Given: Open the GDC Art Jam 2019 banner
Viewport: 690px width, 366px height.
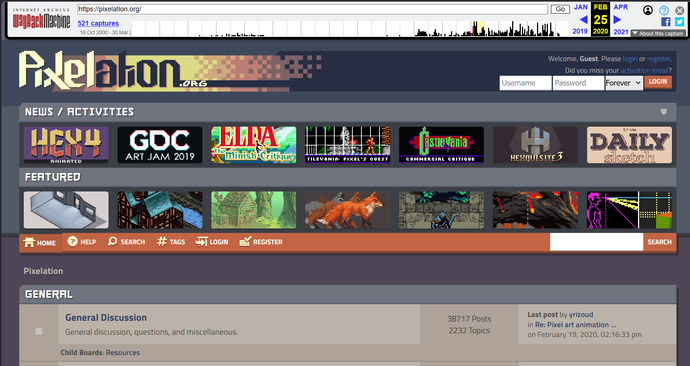Looking at the screenshot, I should click(160, 145).
